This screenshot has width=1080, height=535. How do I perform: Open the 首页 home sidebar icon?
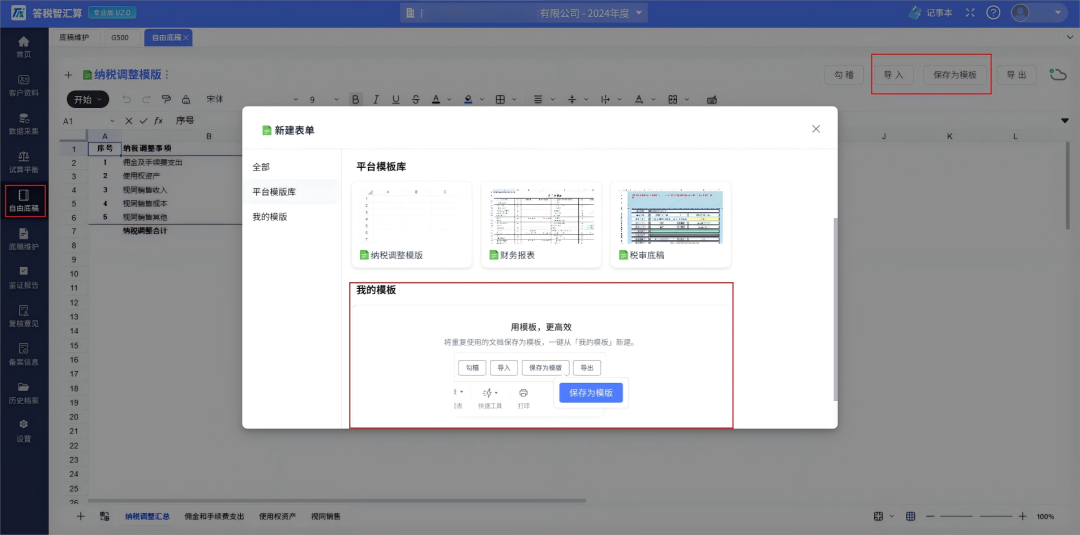coord(23,47)
